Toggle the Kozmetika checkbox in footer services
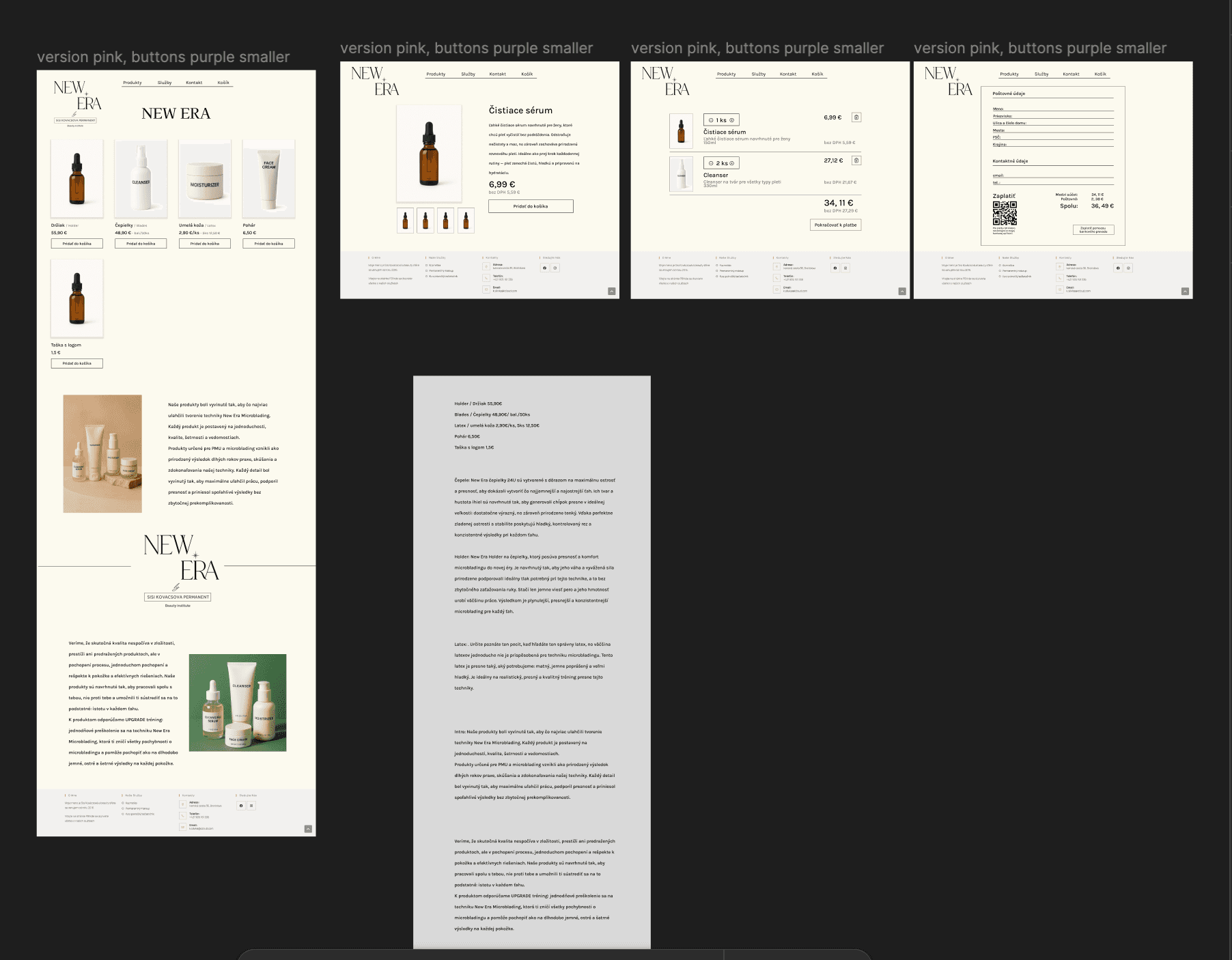 coord(427,266)
